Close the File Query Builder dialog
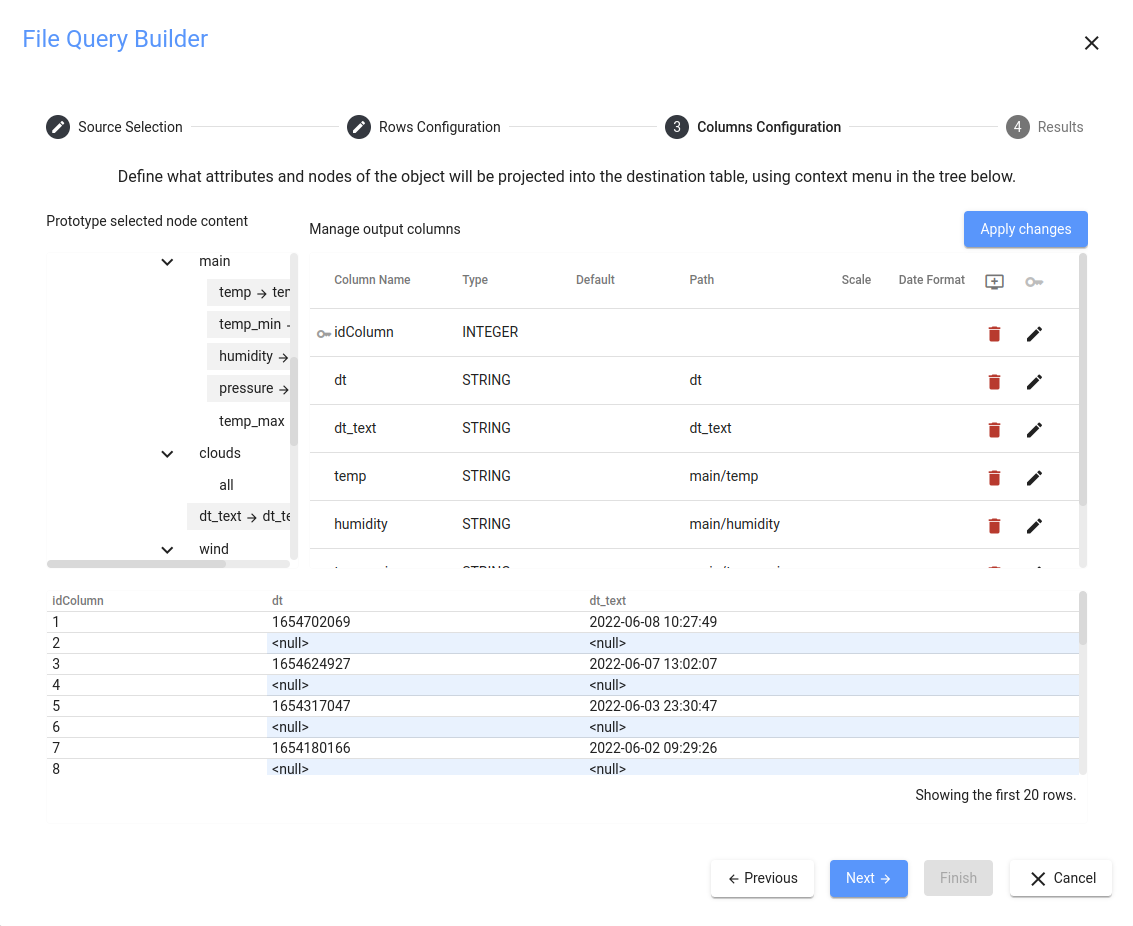The height and width of the screenshot is (926, 1133). pos(1091,43)
